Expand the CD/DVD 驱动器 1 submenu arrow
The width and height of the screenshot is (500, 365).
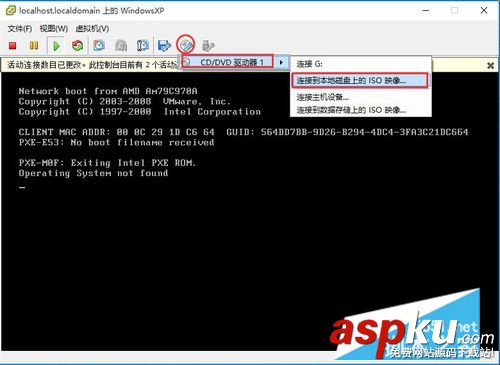tap(281, 62)
